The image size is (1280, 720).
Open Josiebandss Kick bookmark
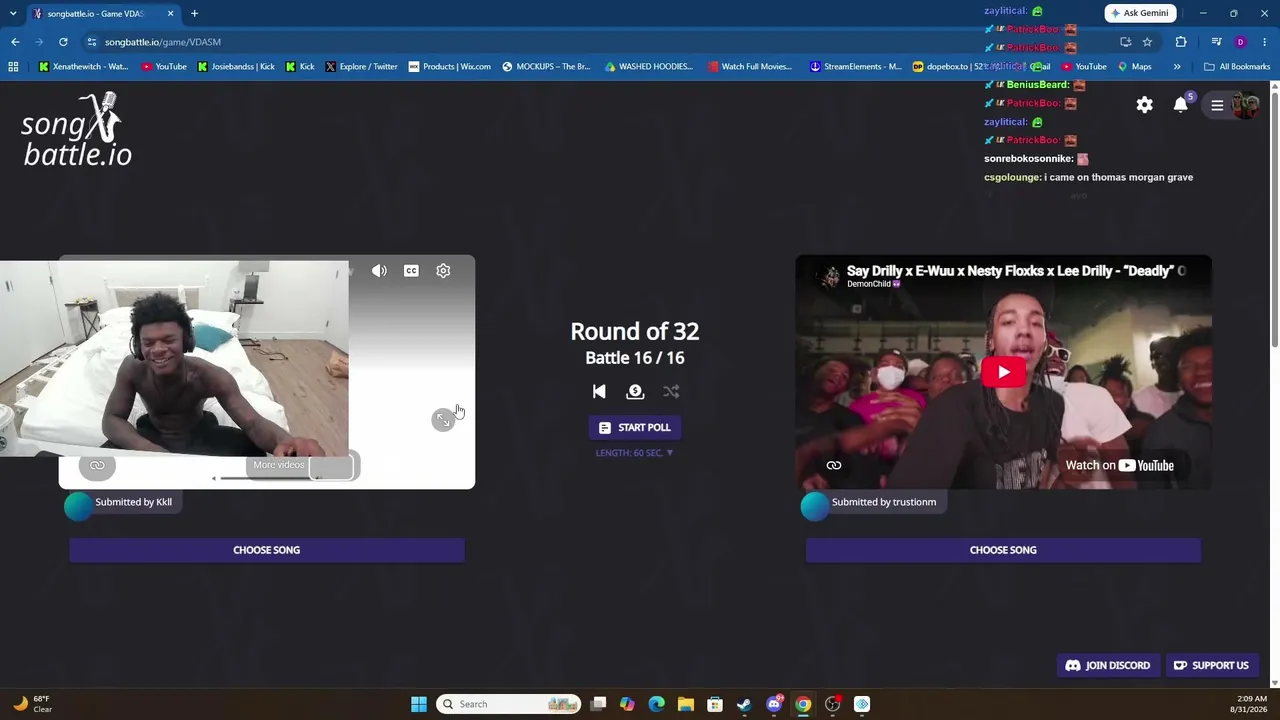point(237,67)
